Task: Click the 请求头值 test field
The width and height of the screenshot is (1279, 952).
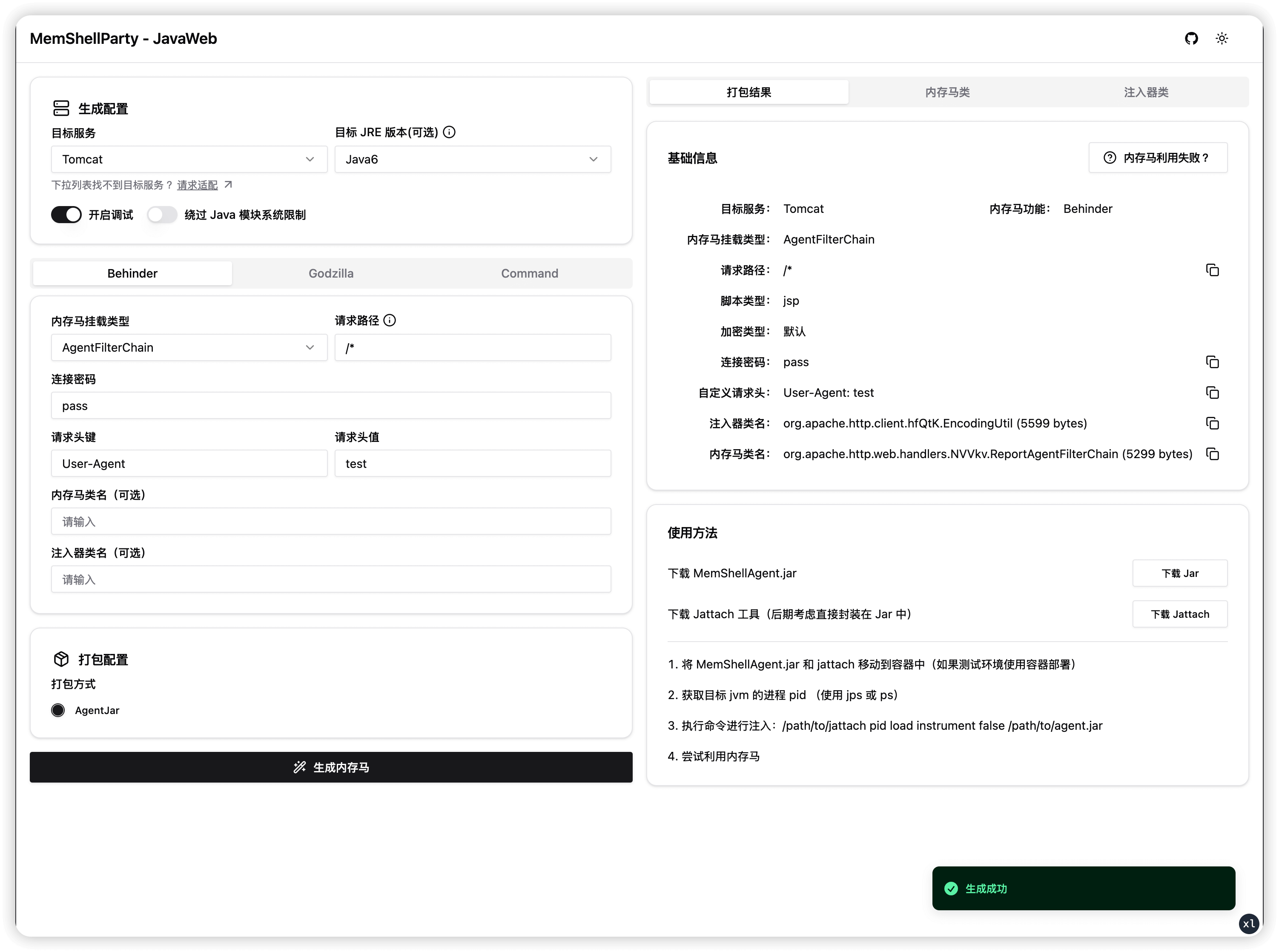Action: (x=473, y=463)
